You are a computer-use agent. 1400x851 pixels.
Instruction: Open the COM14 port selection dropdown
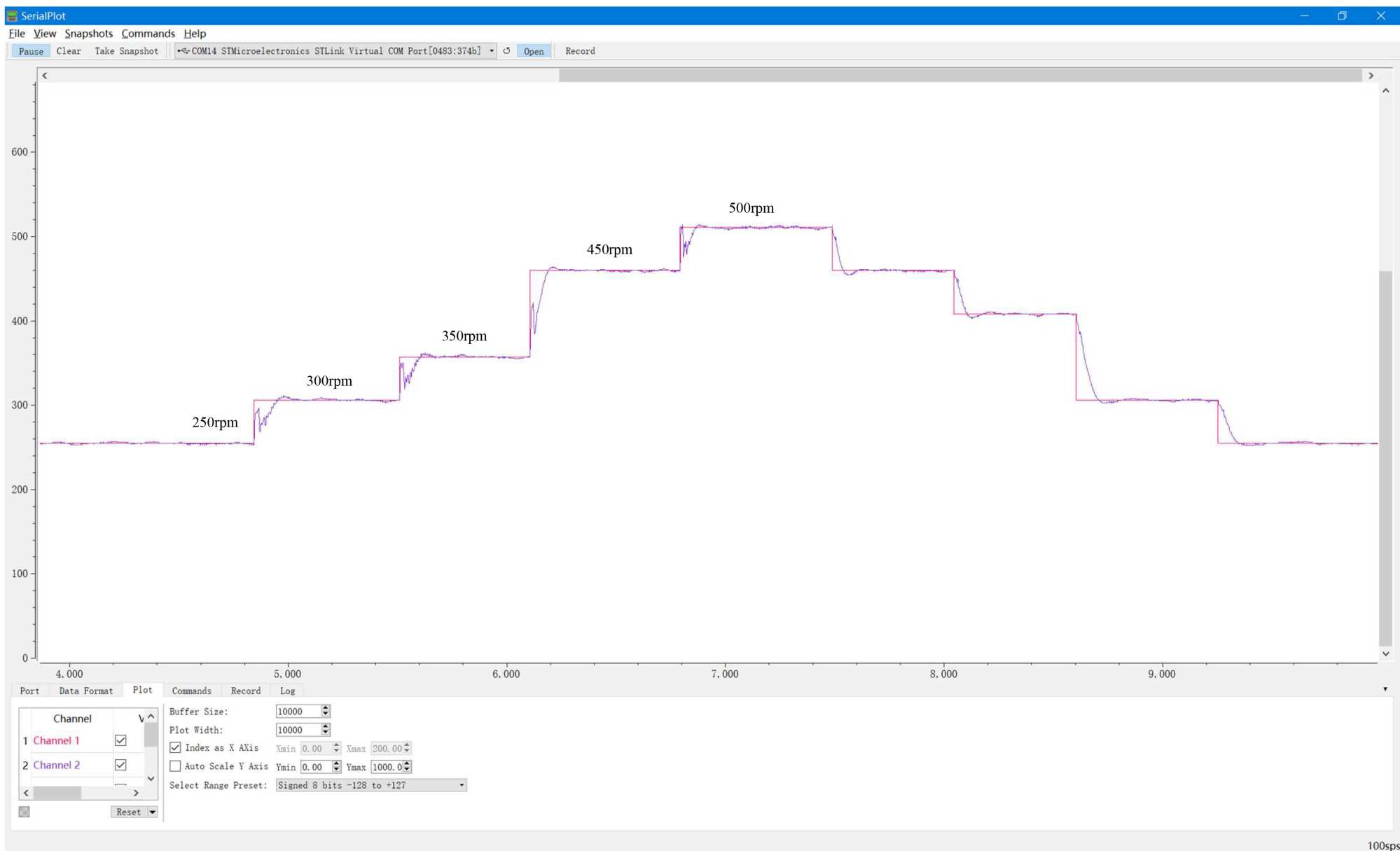(x=492, y=51)
